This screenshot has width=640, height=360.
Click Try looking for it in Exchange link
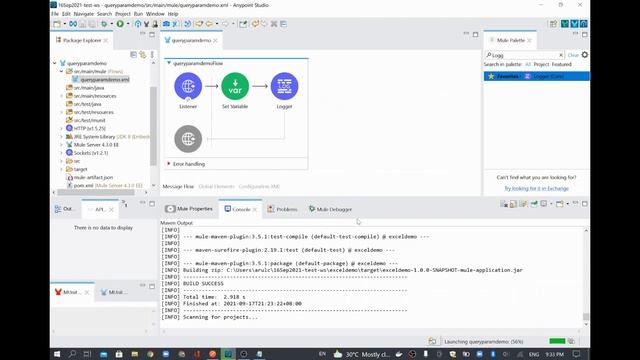point(536,189)
